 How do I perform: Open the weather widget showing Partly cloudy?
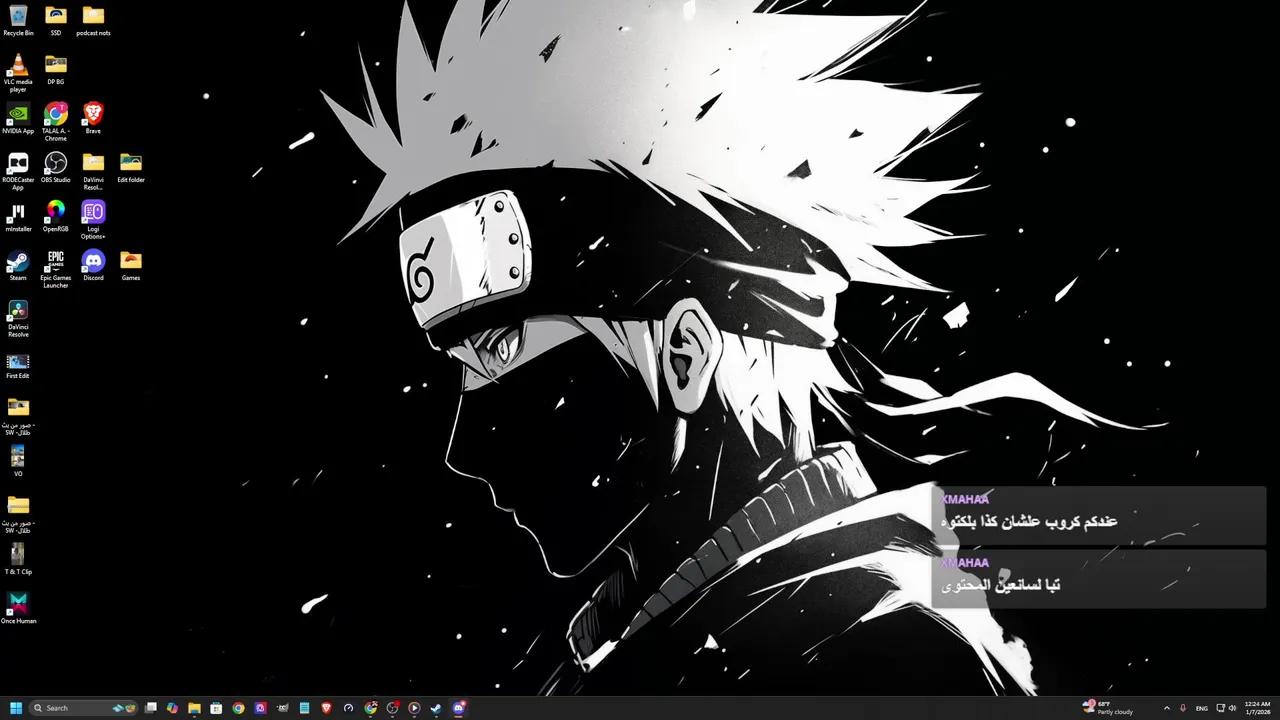point(1108,708)
